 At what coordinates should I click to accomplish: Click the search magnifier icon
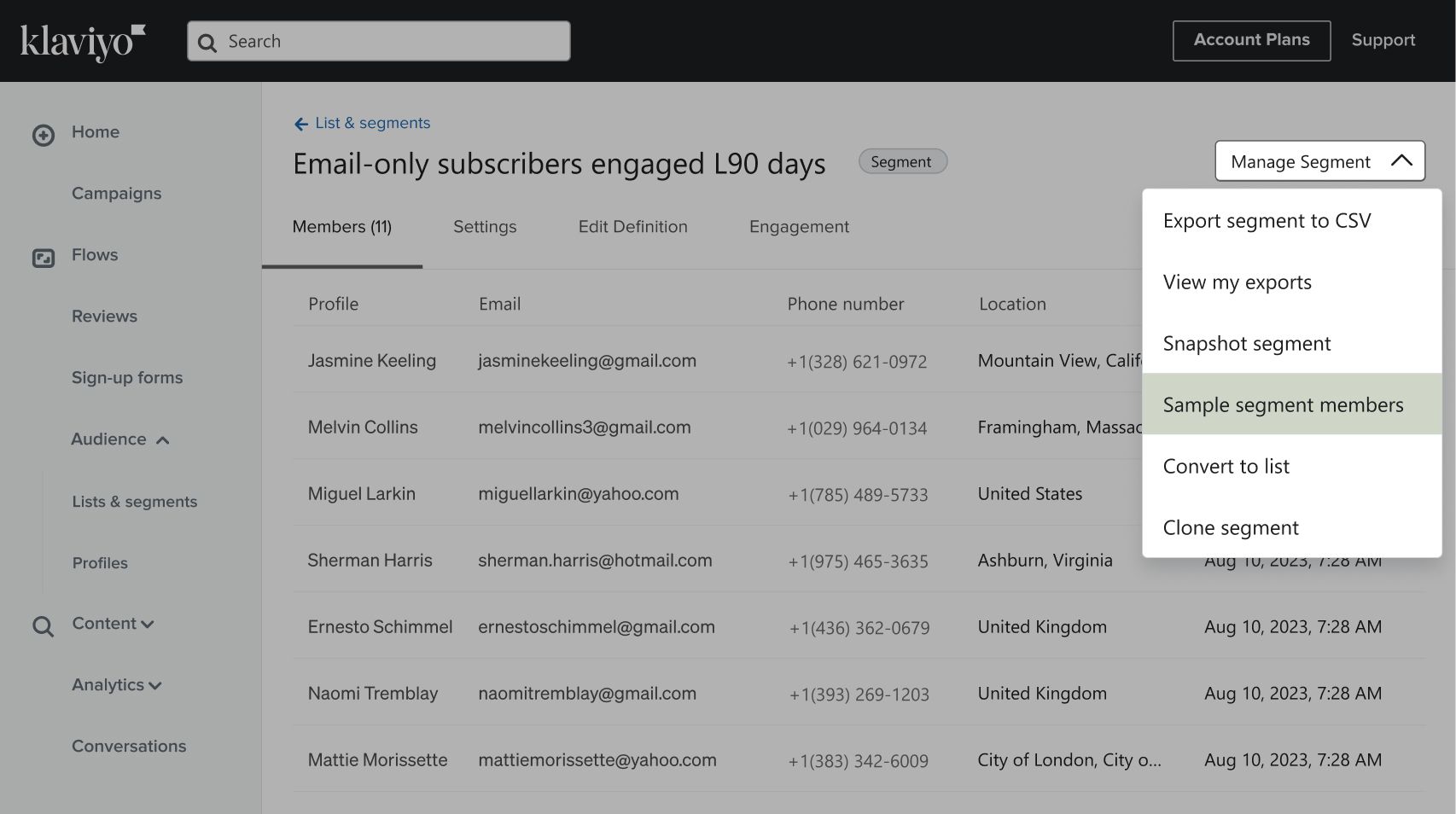coord(207,43)
